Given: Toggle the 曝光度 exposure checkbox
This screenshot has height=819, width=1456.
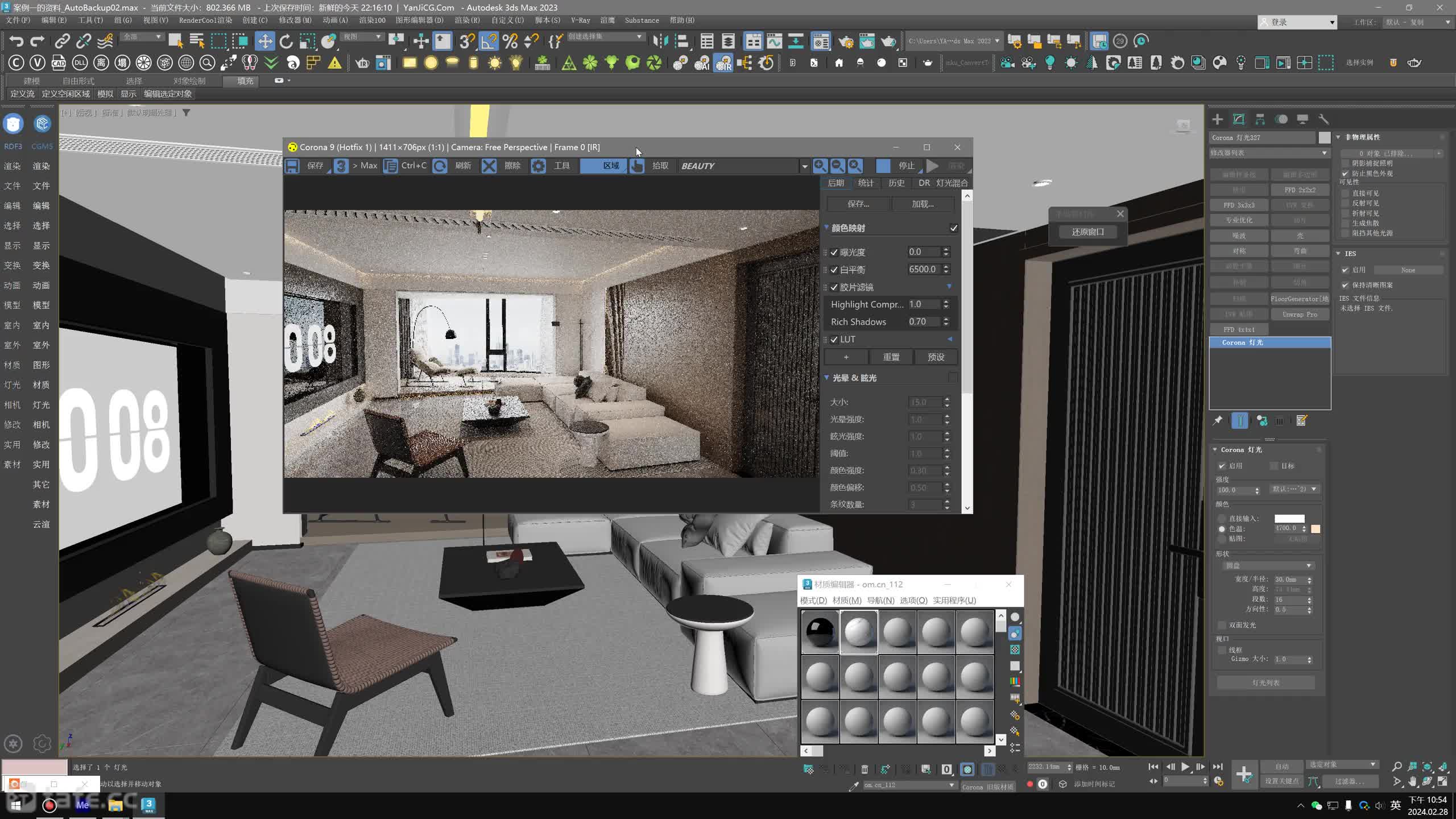Looking at the screenshot, I should point(834,252).
